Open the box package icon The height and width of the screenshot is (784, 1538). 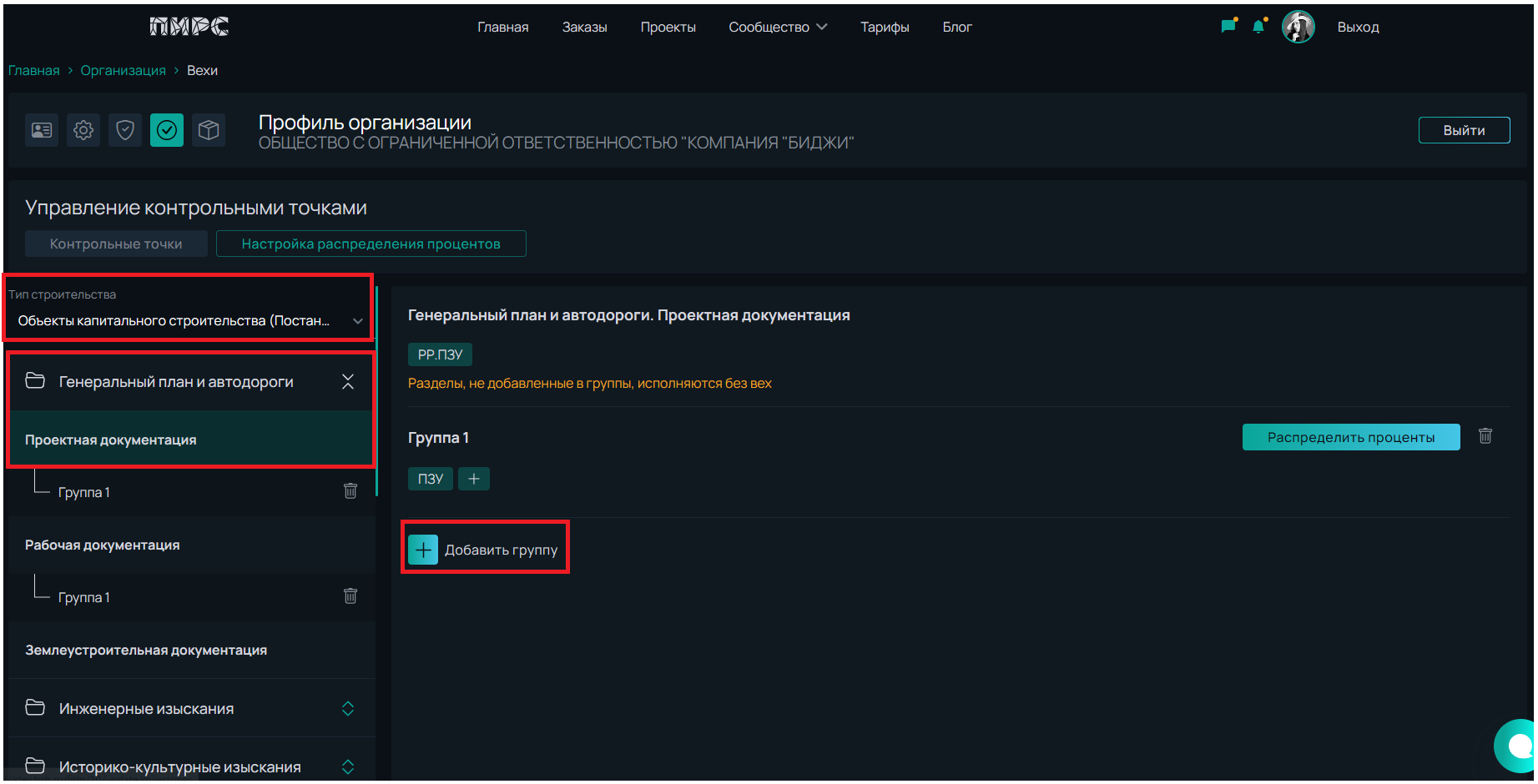coord(209,130)
